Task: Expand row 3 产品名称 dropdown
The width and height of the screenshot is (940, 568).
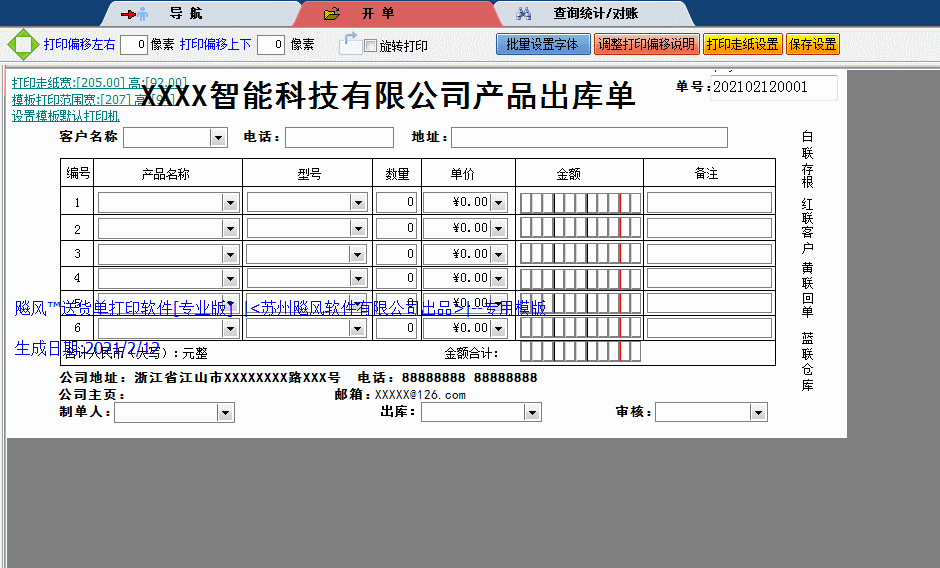Action: (230, 255)
